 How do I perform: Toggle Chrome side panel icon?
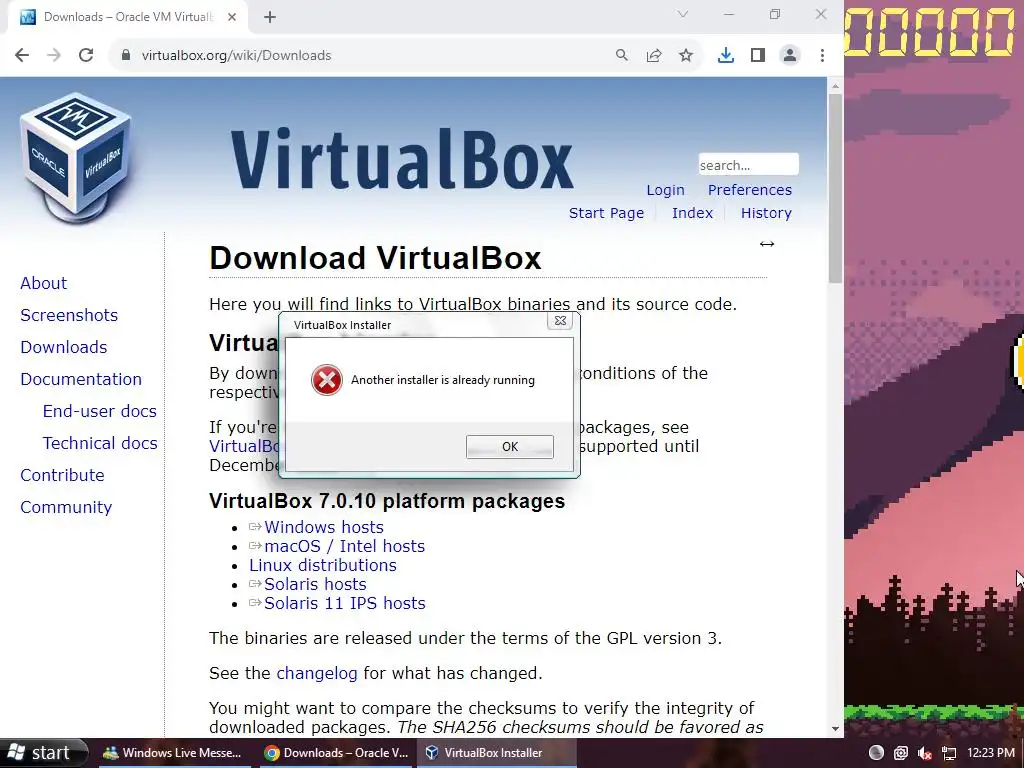point(758,56)
